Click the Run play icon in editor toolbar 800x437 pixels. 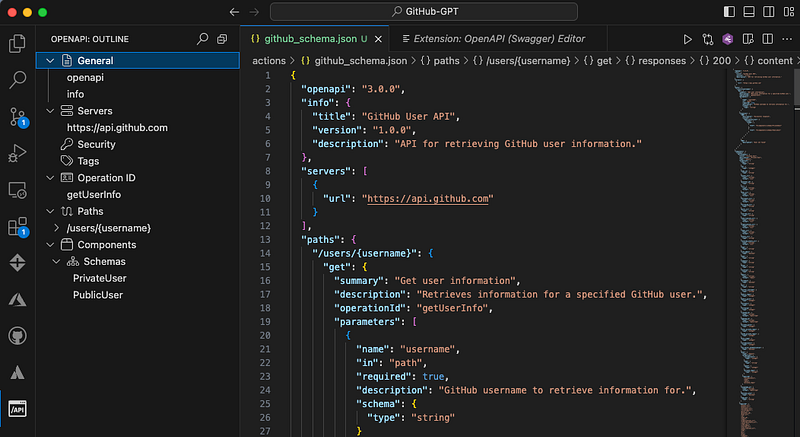click(x=687, y=39)
